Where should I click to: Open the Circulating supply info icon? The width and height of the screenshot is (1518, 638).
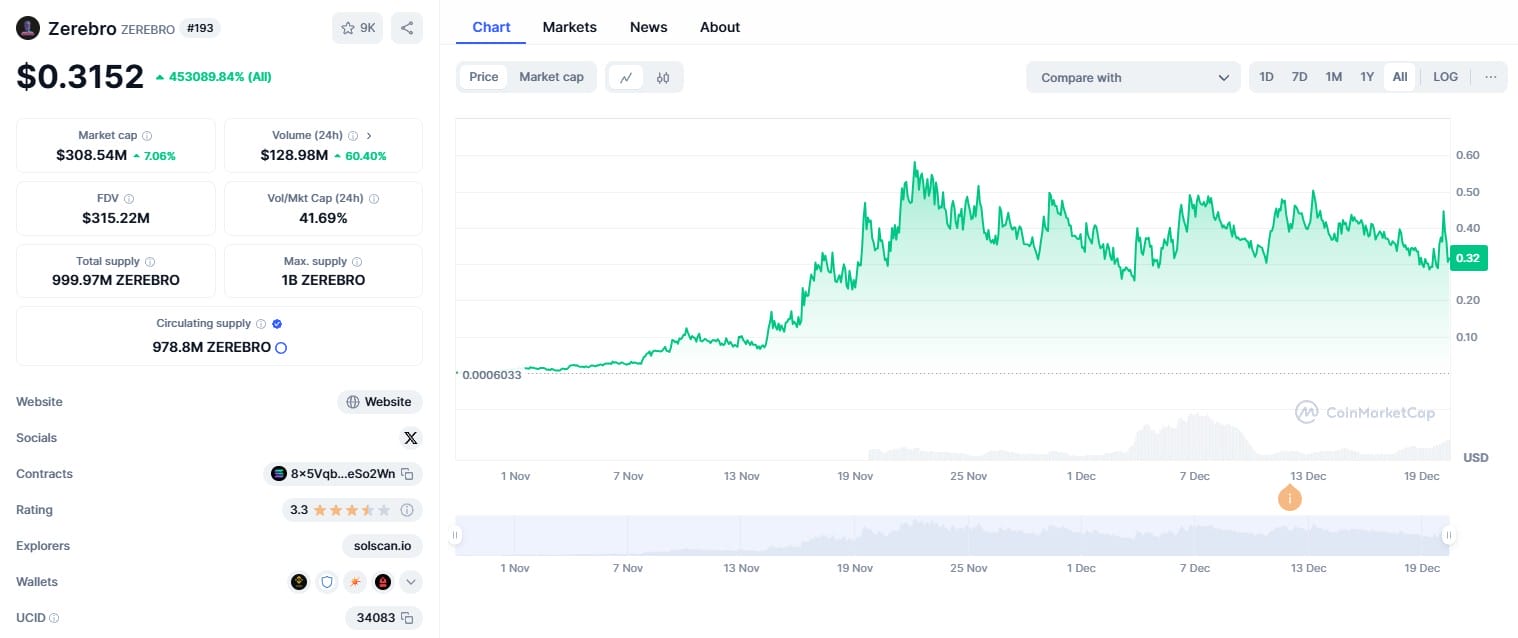(x=261, y=324)
